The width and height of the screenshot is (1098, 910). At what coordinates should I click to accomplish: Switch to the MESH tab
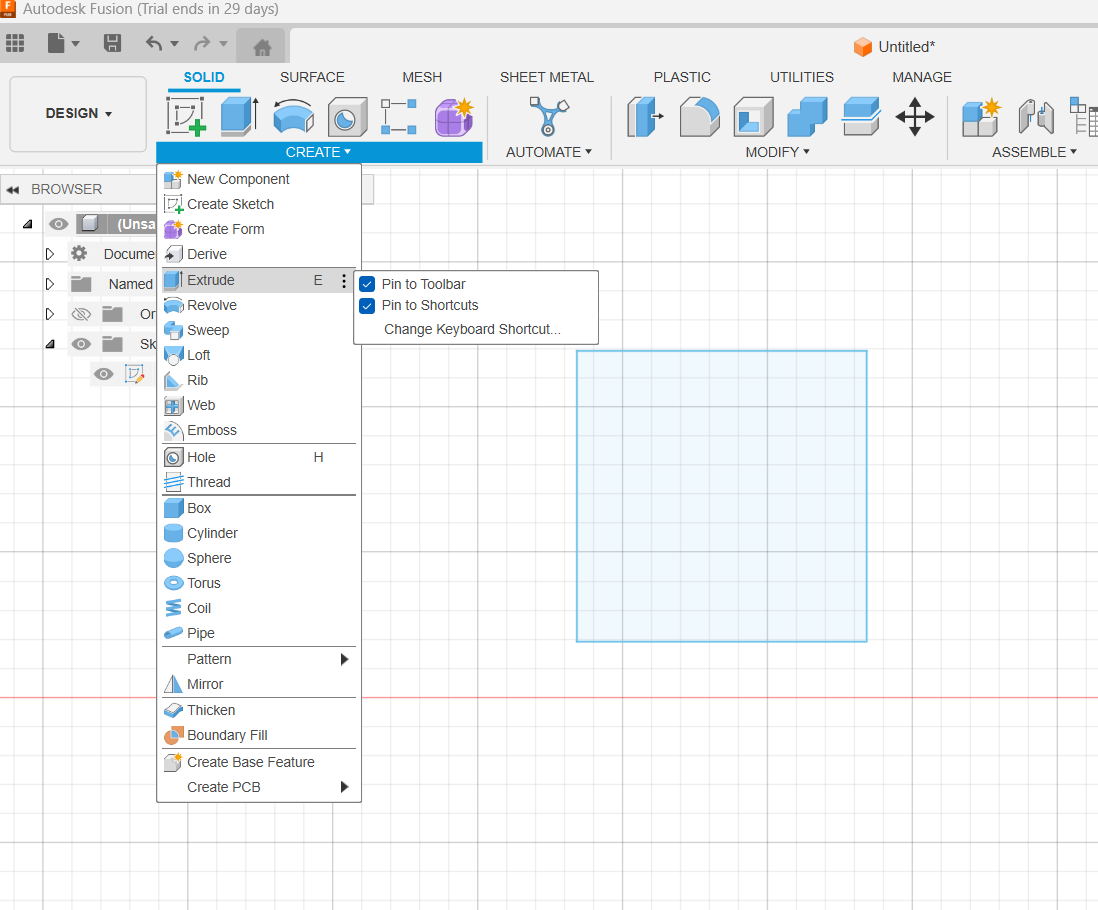422,77
